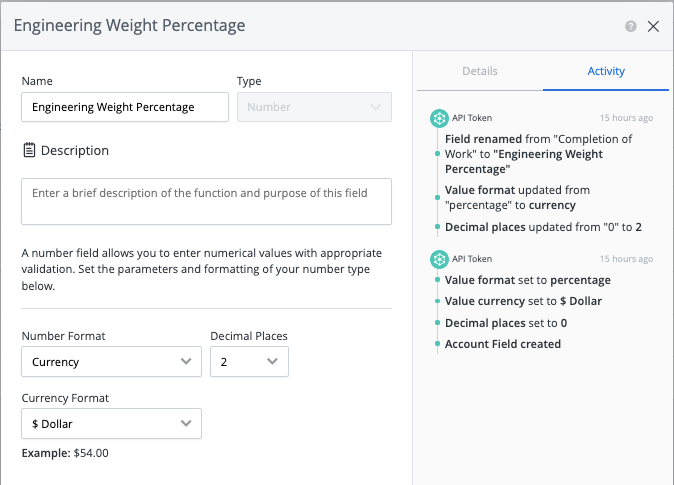Click the first API Token avatar icon
This screenshot has height=485, width=674.
(x=438, y=118)
